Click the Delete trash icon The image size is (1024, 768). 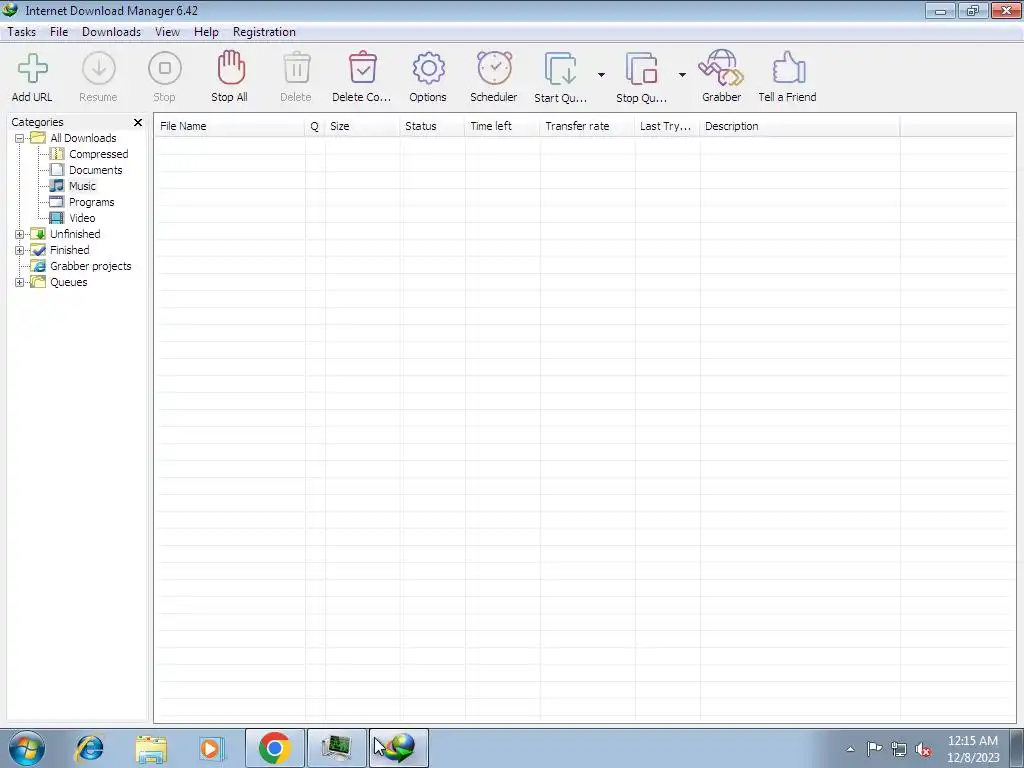click(x=296, y=68)
